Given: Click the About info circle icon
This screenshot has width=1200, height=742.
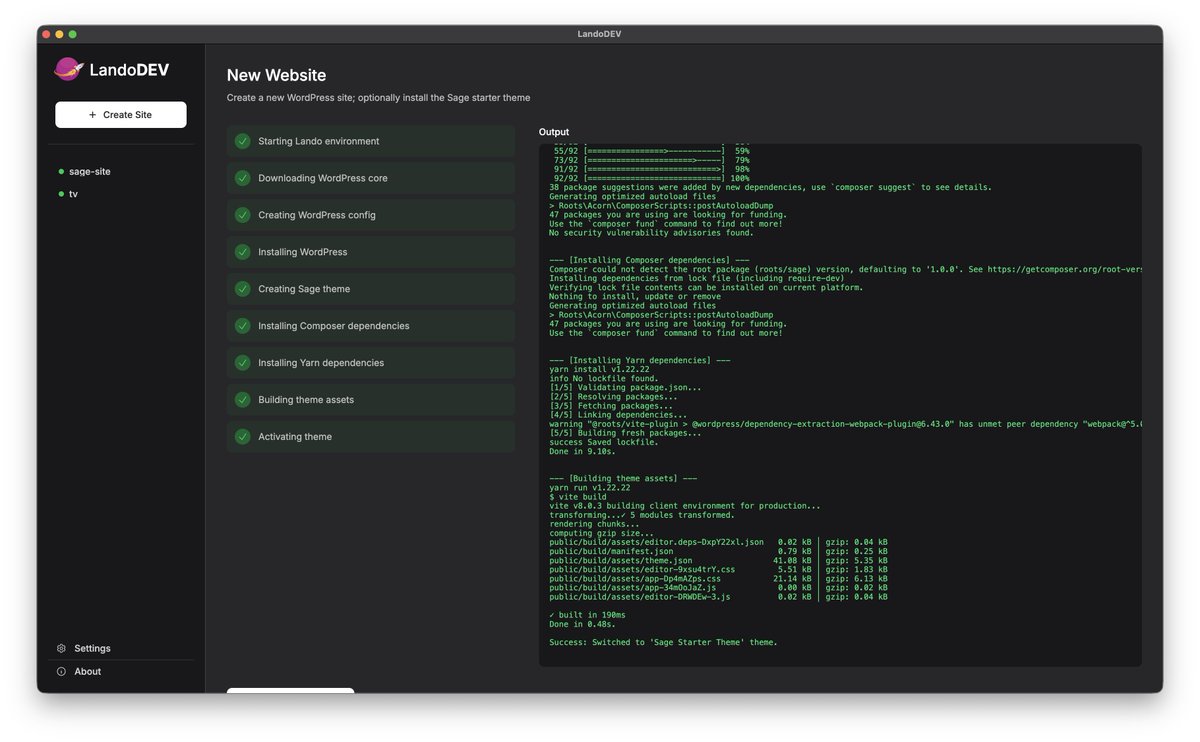Looking at the screenshot, I should [61, 671].
